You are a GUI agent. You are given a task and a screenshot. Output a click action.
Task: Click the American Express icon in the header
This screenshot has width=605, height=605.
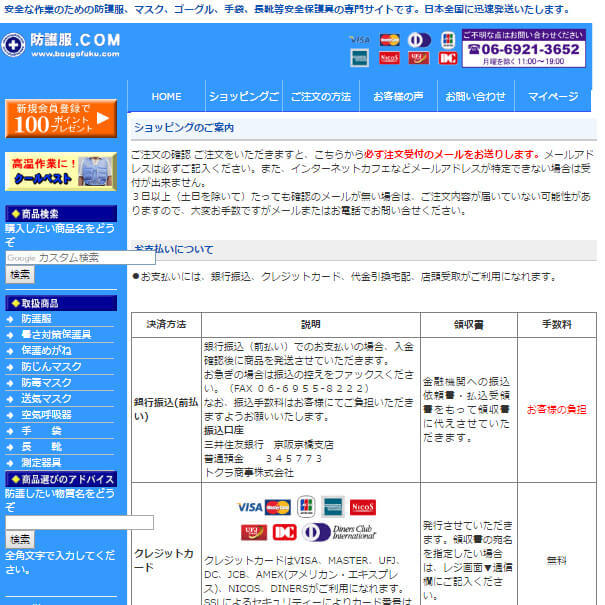pos(359,58)
